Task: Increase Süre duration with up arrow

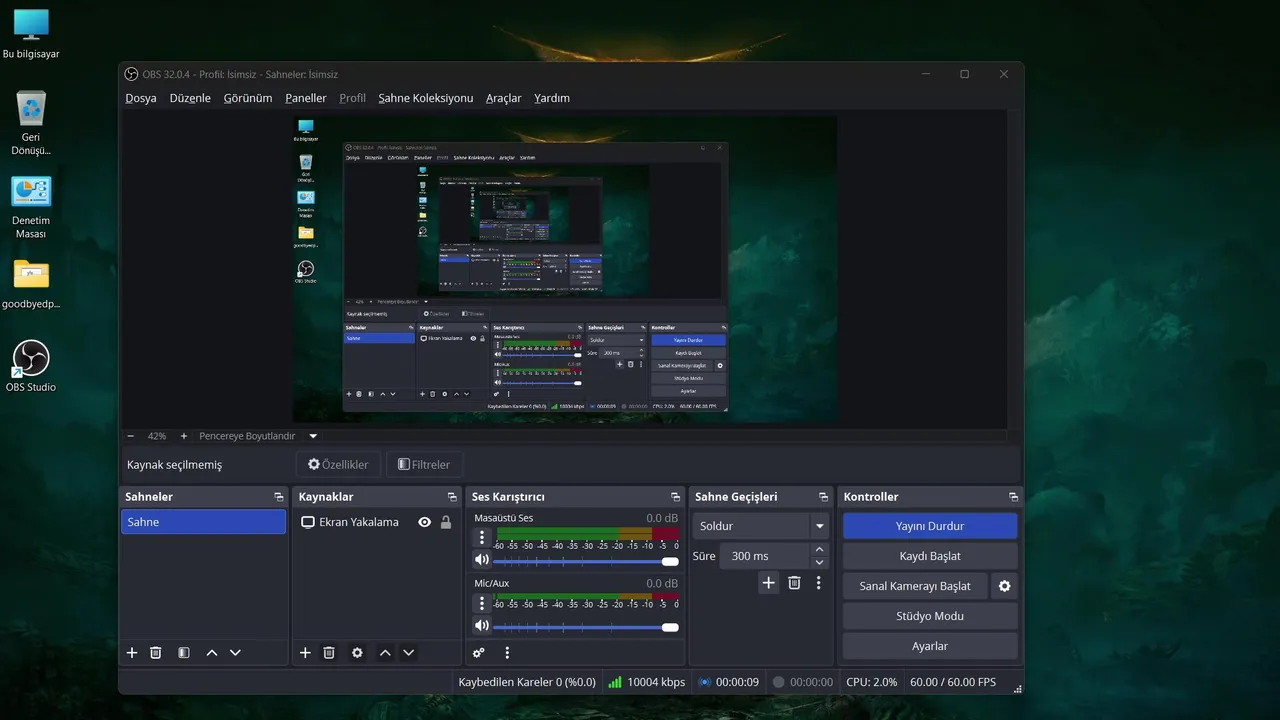Action: tap(820, 549)
